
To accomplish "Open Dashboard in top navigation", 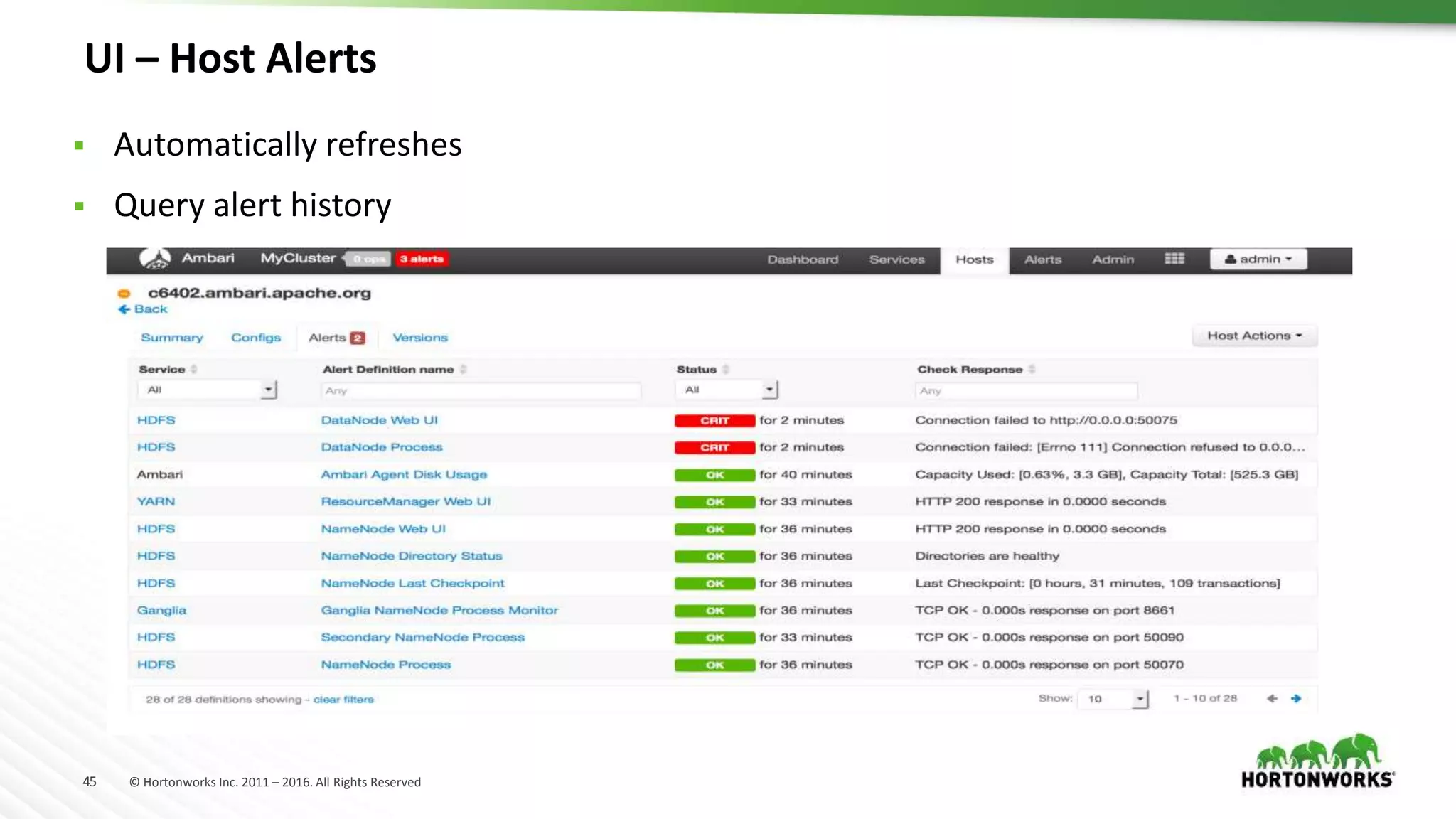I will tap(803, 260).
